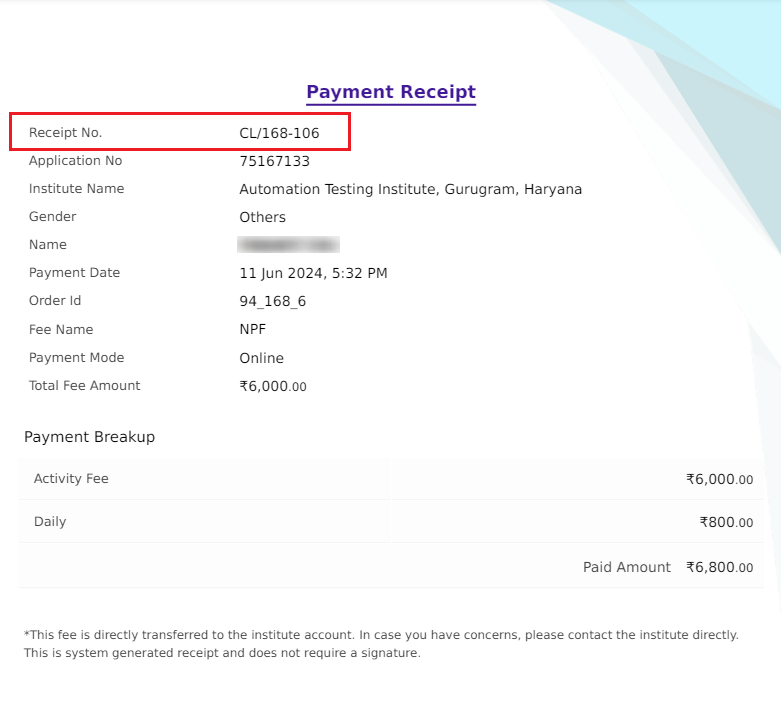This screenshot has width=781, height=706.
Task: Click the system generated receipt footnote
Action: pos(222,654)
